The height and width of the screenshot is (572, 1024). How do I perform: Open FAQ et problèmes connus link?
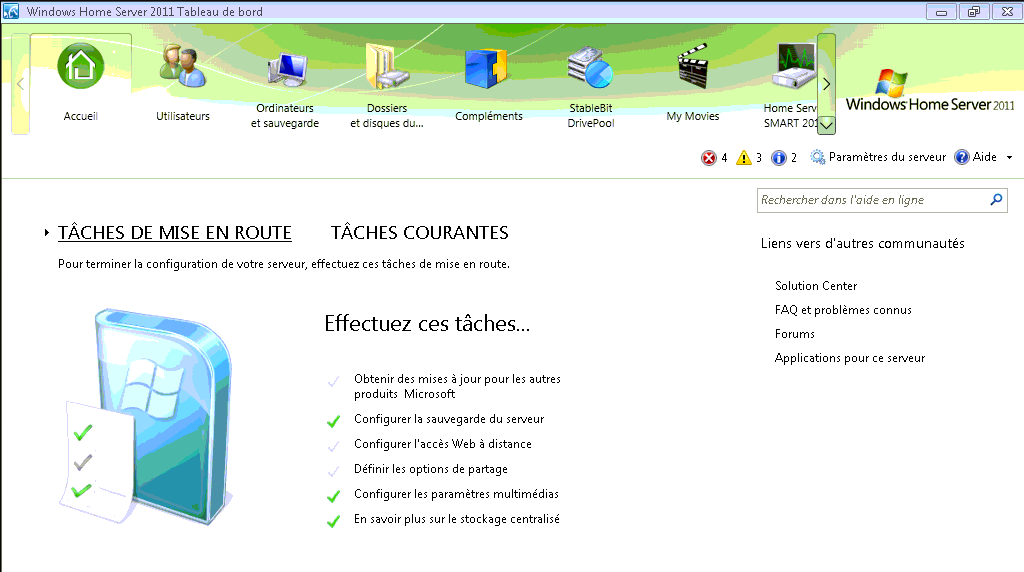point(843,310)
